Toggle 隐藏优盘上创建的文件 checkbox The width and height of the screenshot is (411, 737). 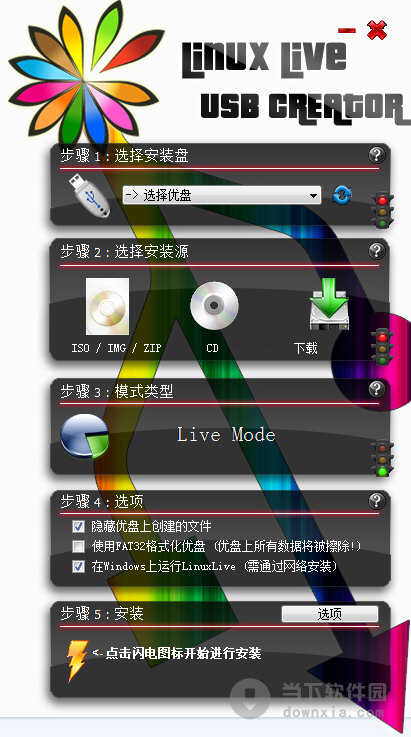pyautogui.click(x=79, y=526)
